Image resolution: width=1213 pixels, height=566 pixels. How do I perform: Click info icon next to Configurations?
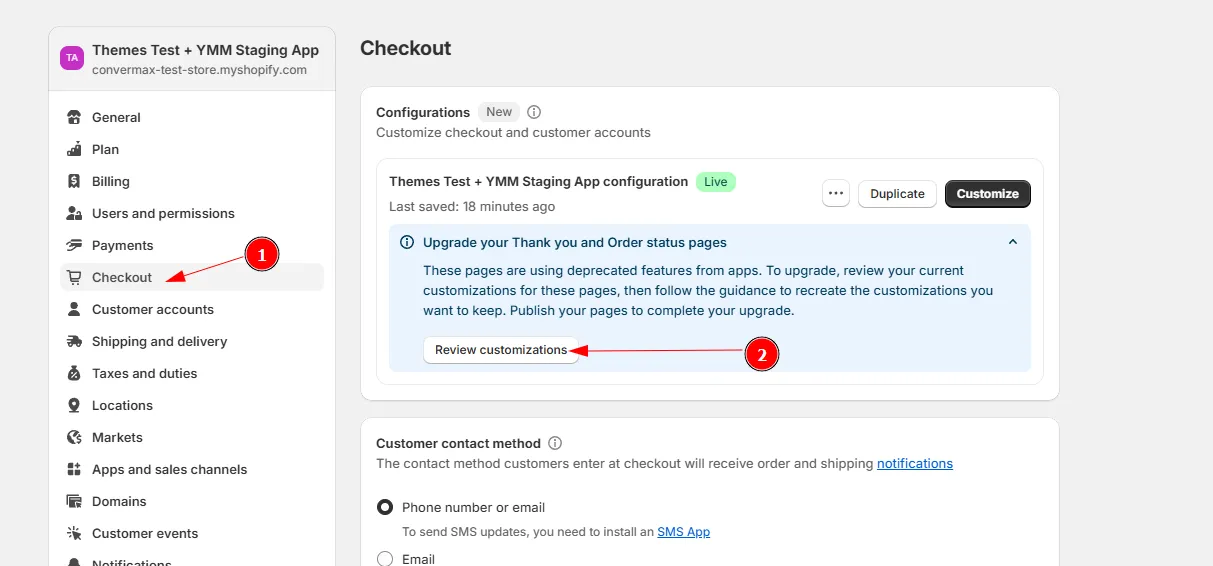click(534, 113)
